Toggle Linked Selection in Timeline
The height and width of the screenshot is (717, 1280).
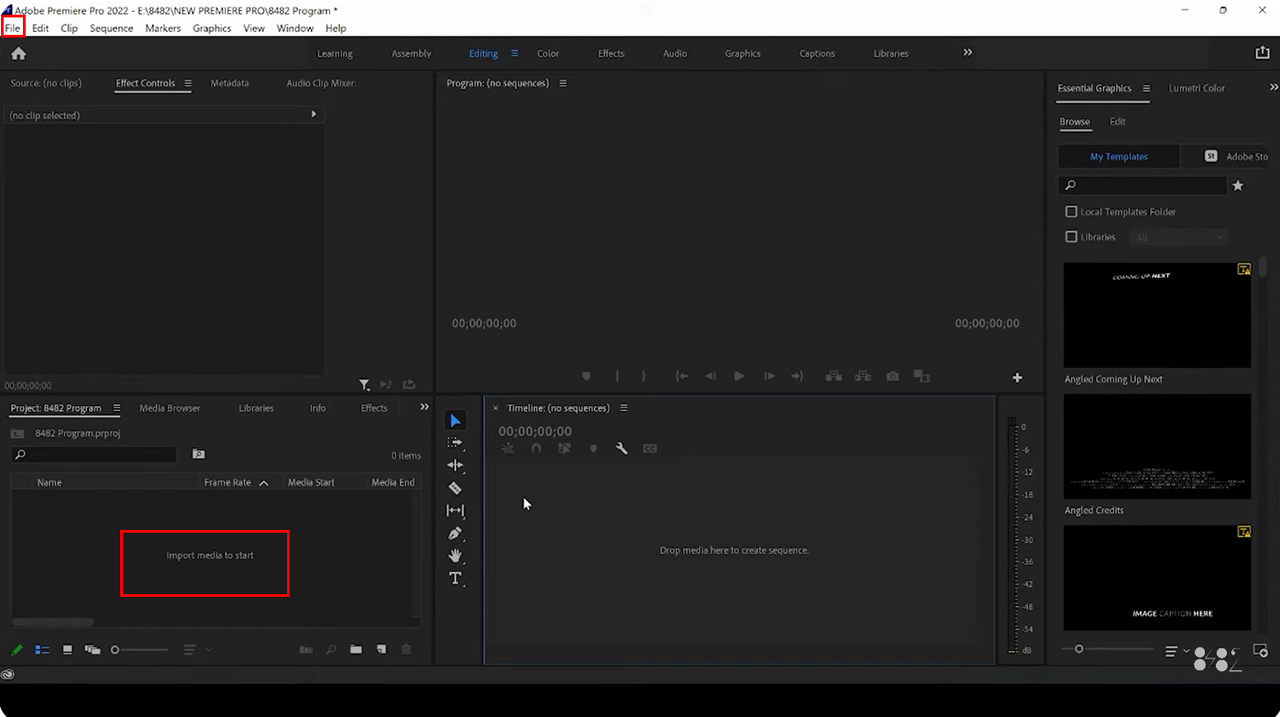pyautogui.click(x=564, y=448)
